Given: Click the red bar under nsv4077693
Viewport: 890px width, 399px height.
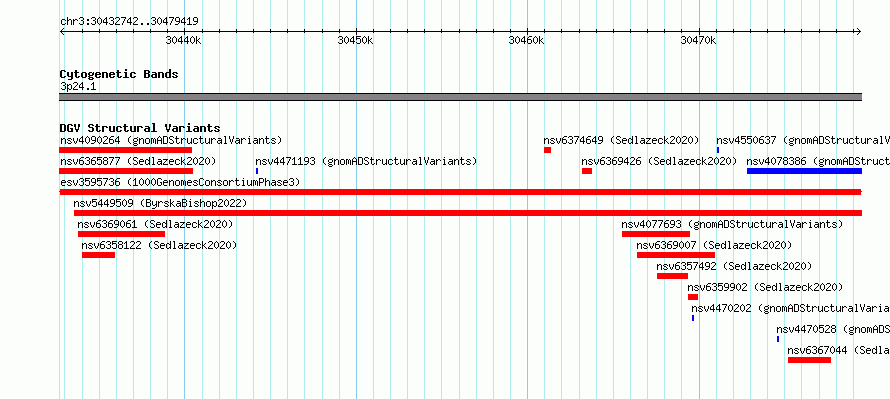Looking at the screenshot, I should pos(656,234).
